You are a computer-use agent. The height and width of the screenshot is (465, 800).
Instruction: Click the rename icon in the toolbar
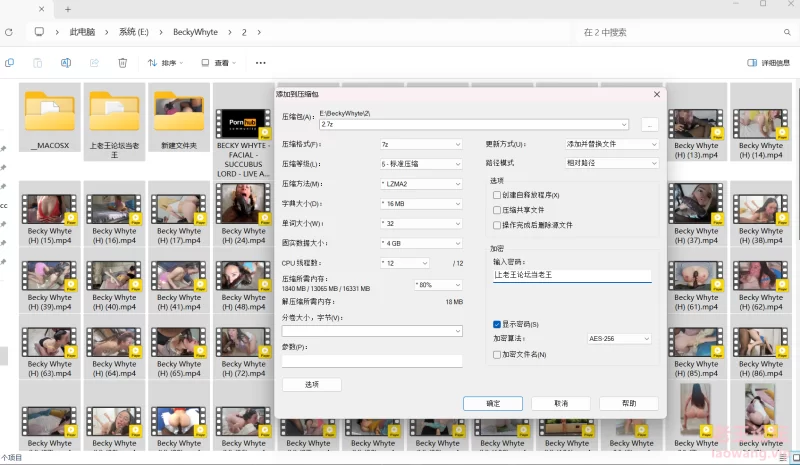tap(66, 62)
